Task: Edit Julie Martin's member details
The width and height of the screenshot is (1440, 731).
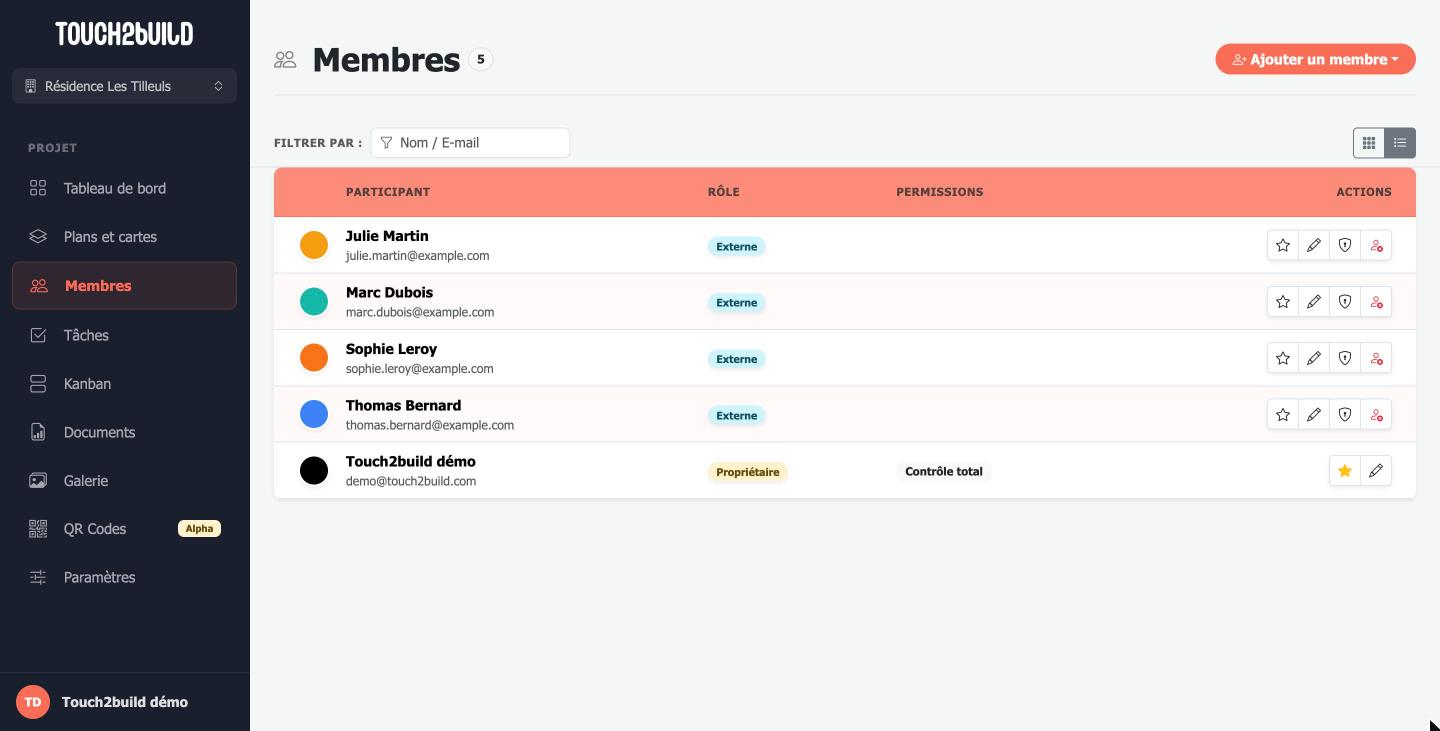Action: 1314,245
